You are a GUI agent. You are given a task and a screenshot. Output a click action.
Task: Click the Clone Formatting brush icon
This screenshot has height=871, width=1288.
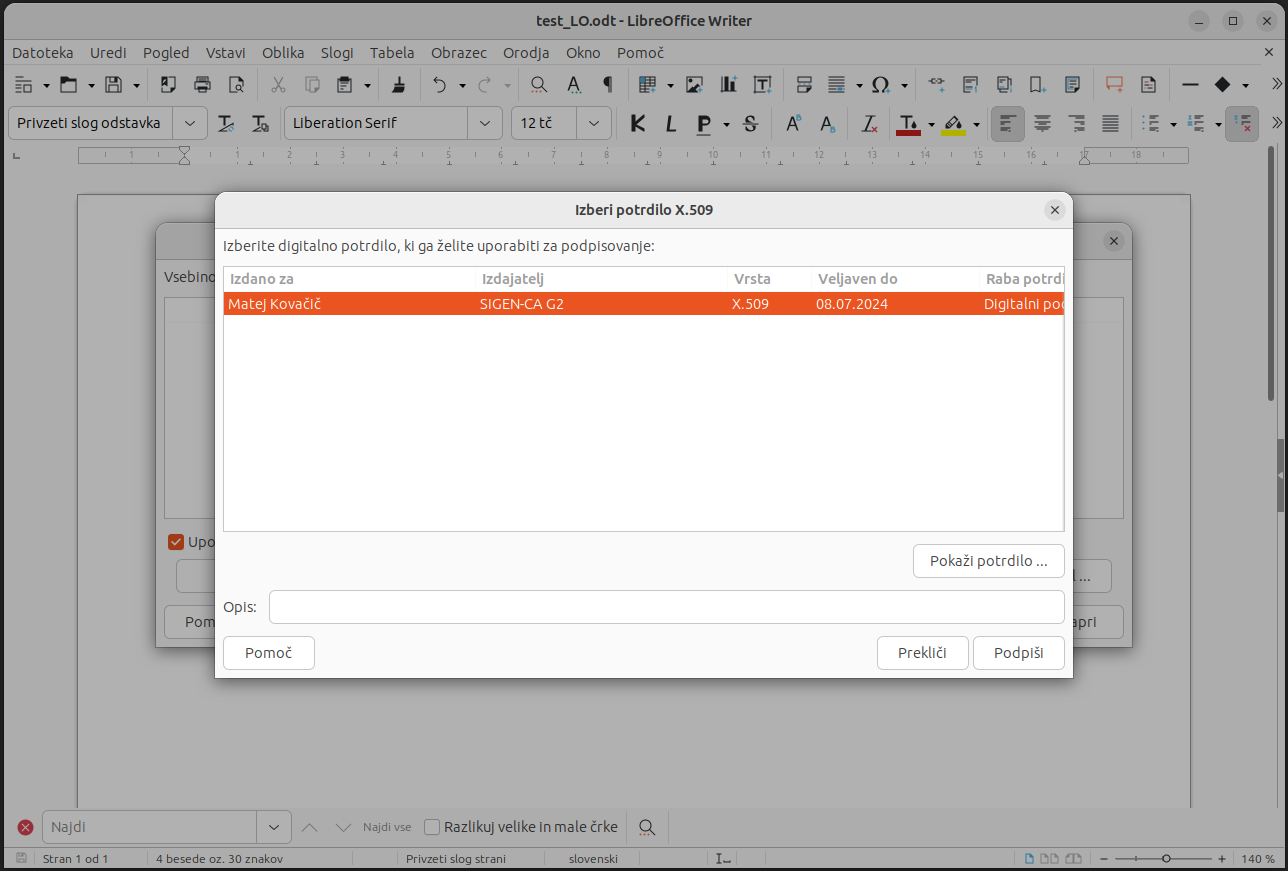point(398,85)
